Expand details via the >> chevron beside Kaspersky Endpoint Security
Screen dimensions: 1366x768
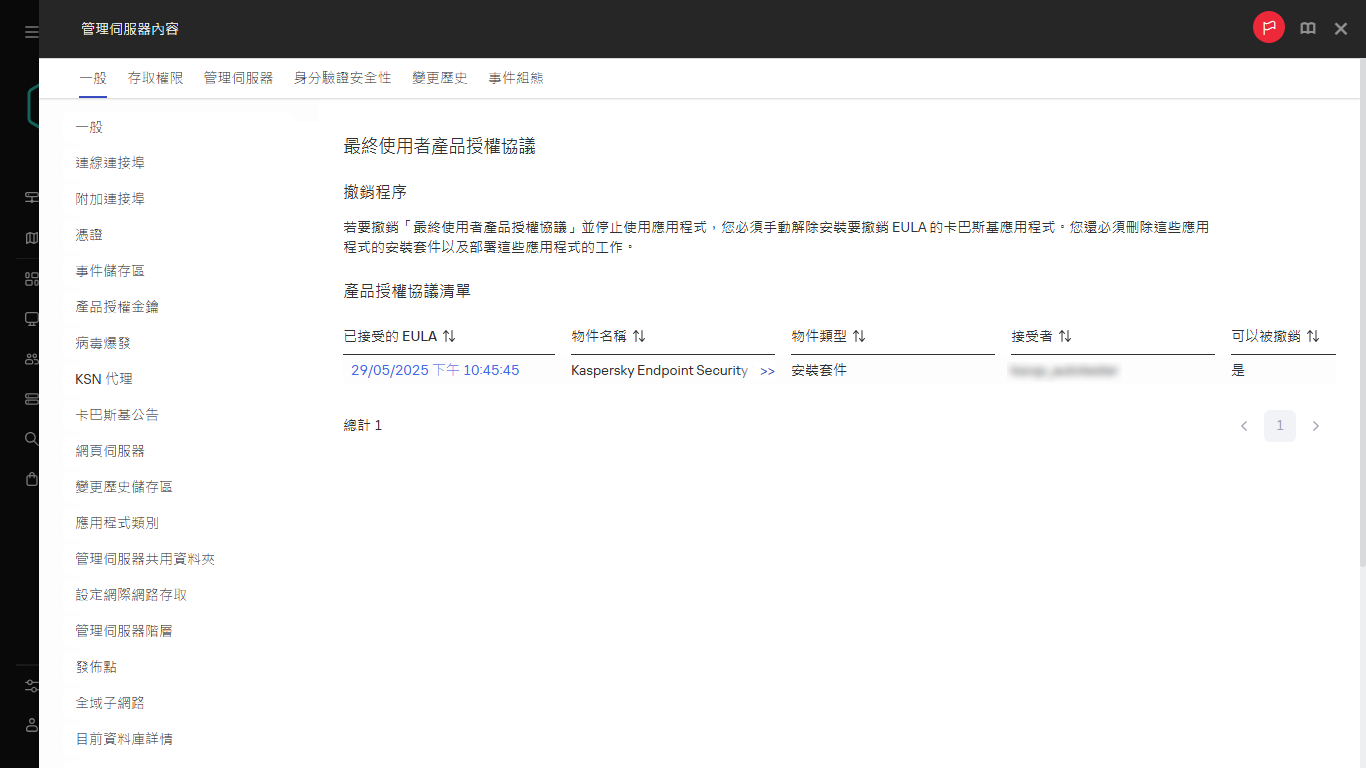tap(767, 370)
